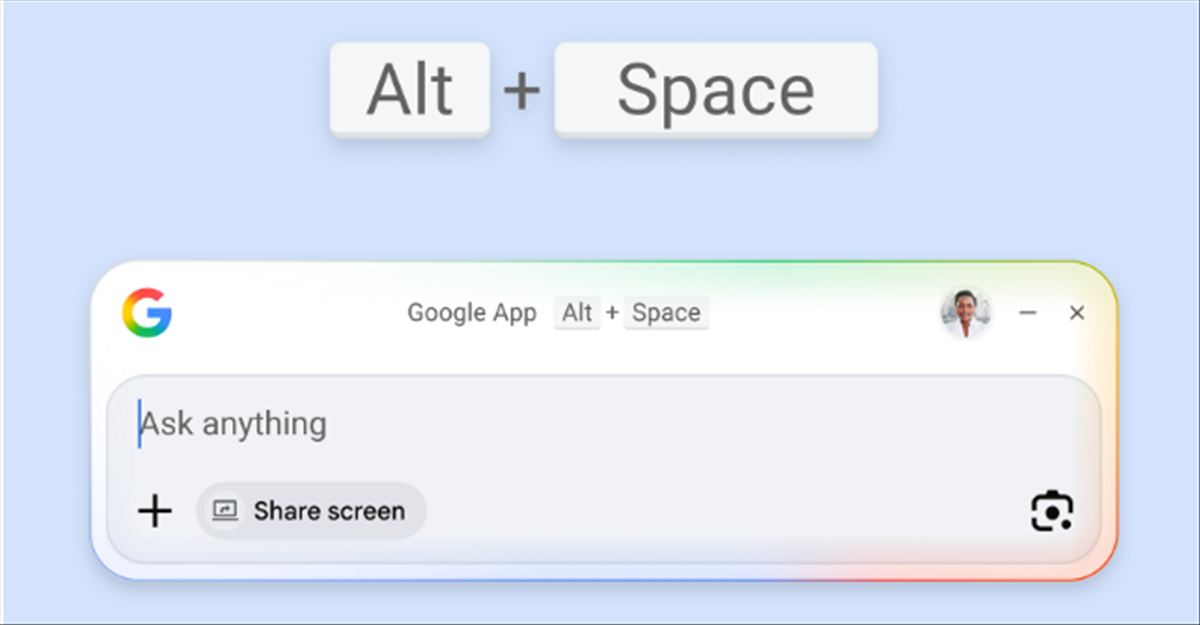The image size is (1200, 625).
Task: Select the Share screen pill control
Action: click(310, 511)
